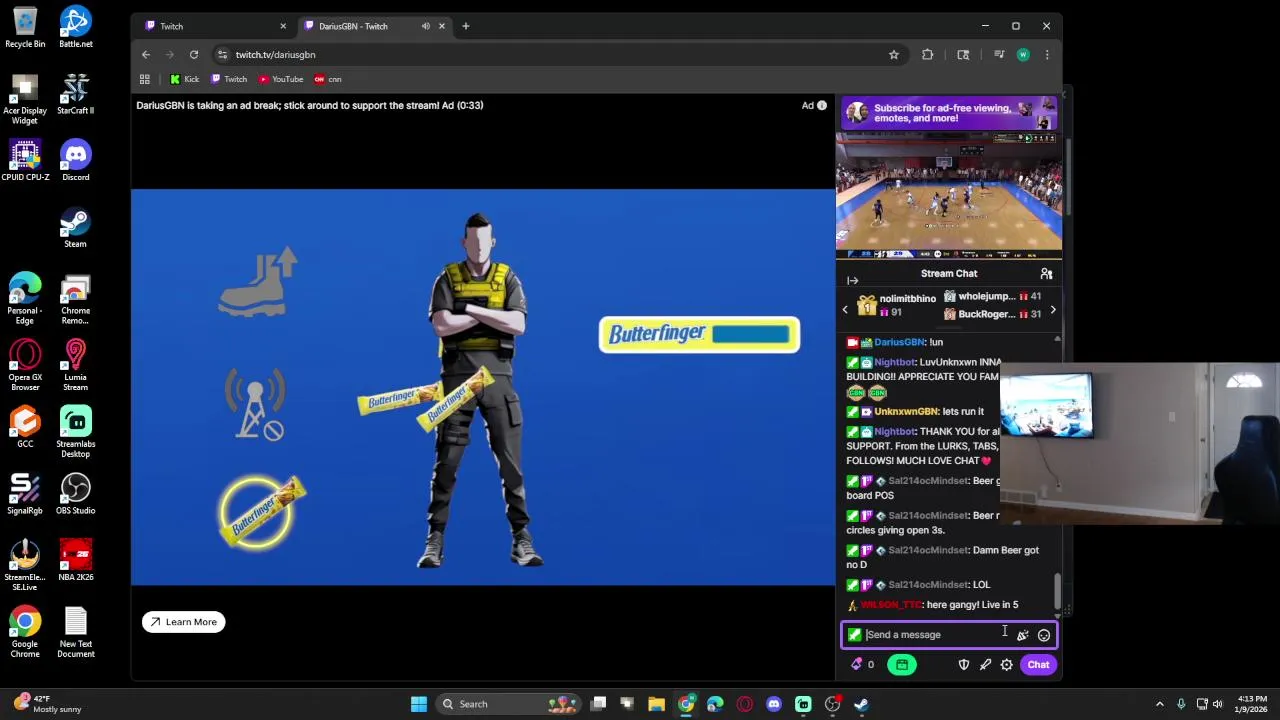Open Steam from the taskbar
This screenshot has width=1280, height=720.
[861, 704]
